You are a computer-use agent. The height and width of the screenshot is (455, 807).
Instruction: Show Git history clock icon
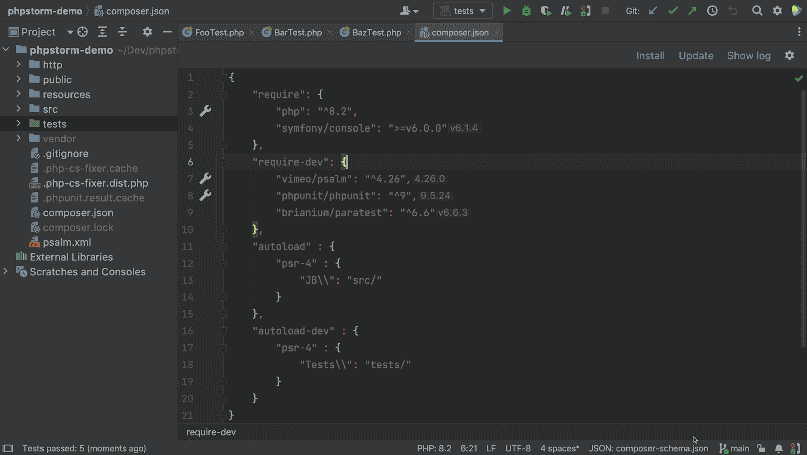[x=712, y=10]
